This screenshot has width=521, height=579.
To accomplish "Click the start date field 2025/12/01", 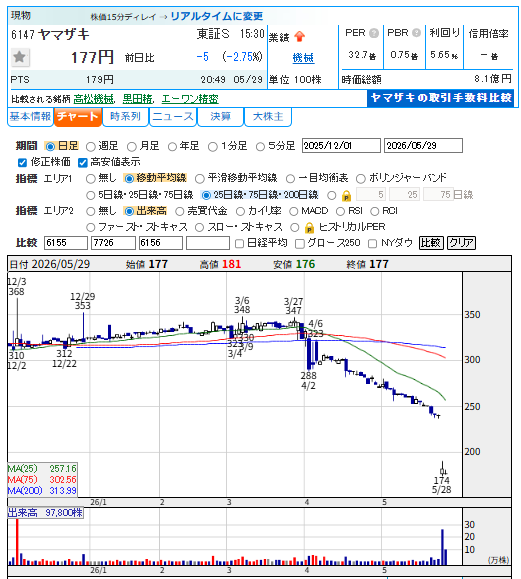I will click(341, 145).
